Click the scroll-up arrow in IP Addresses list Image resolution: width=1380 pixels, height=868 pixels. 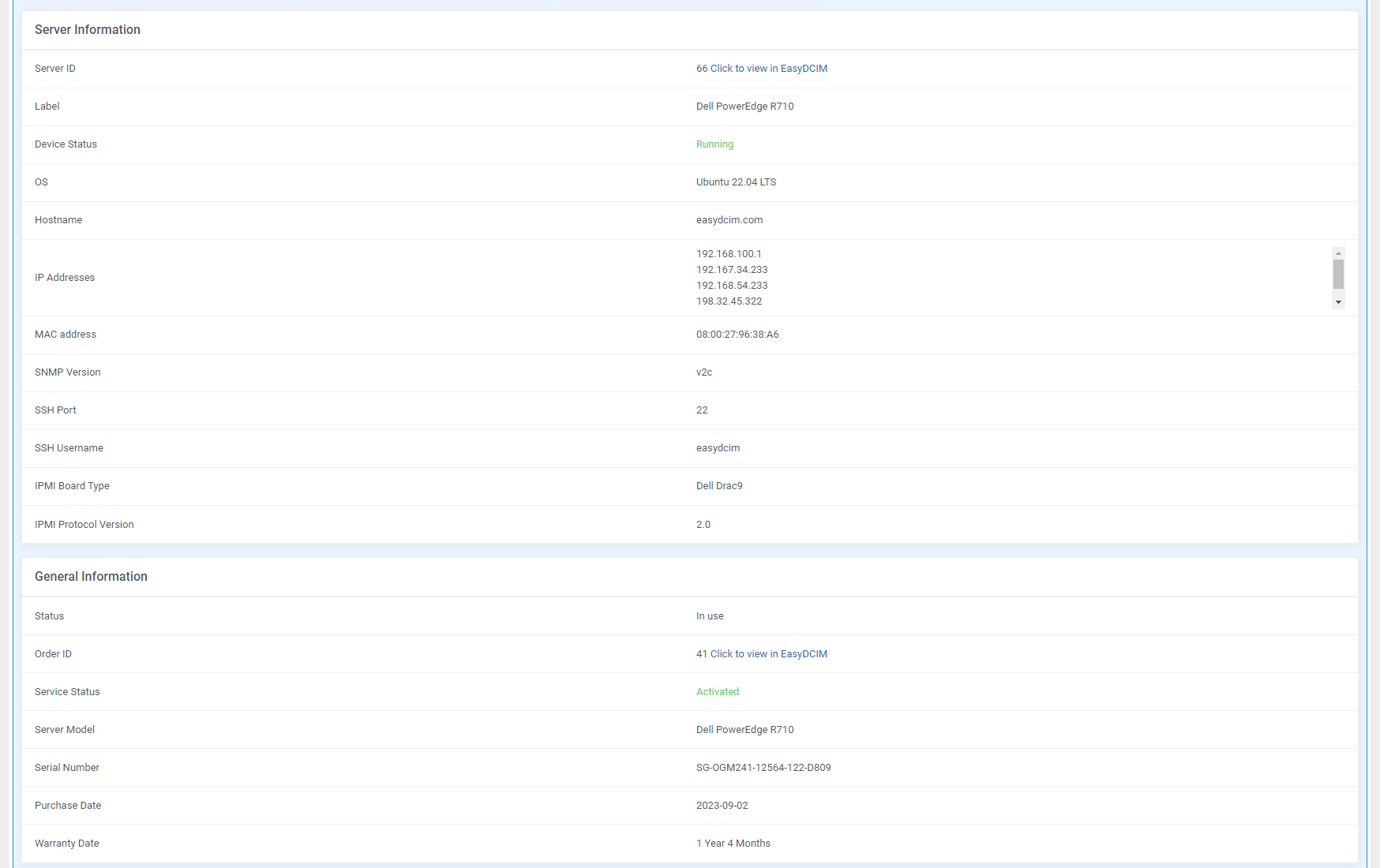click(1338, 254)
